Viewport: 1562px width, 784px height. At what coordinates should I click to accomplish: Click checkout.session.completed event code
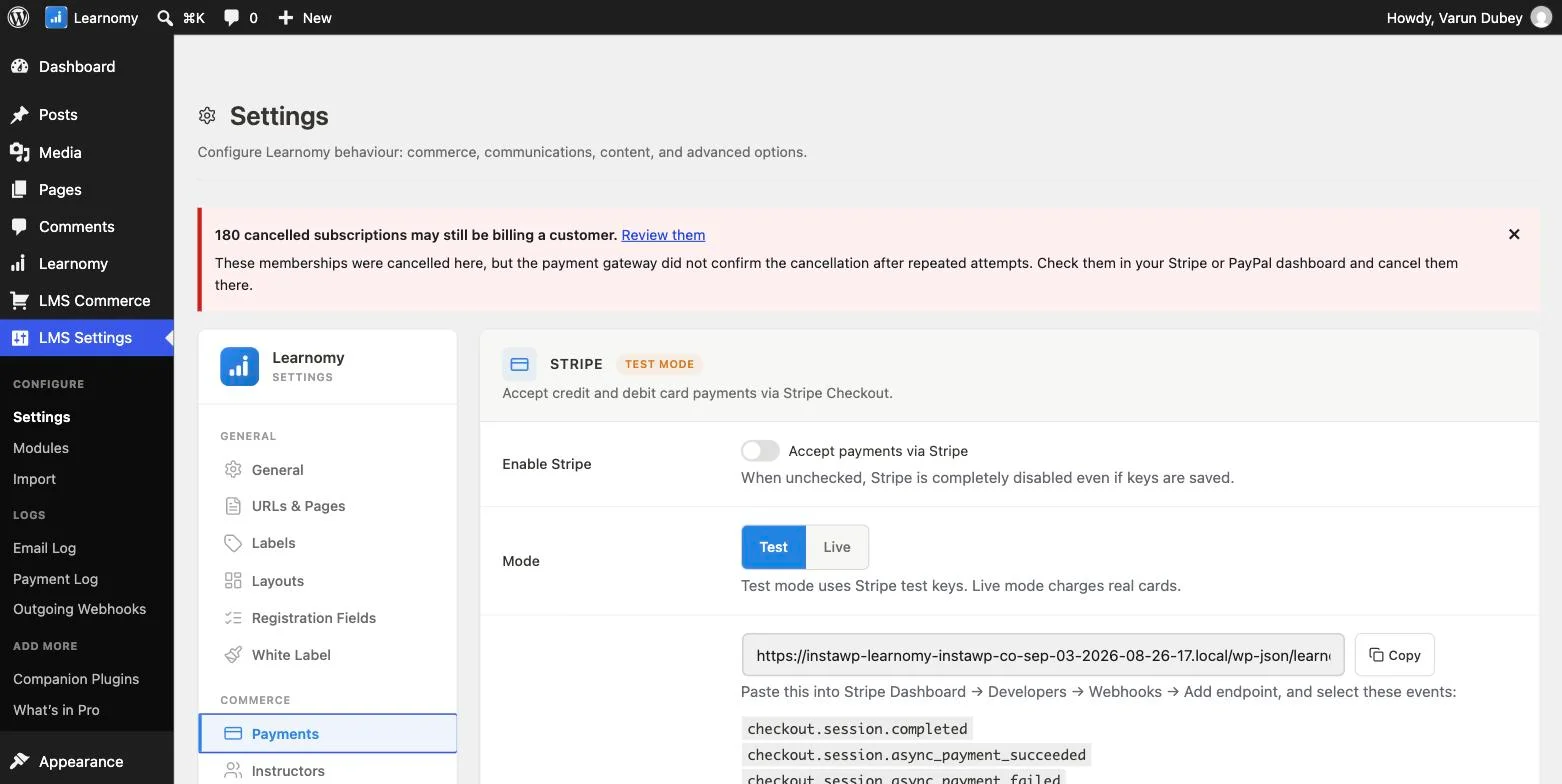point(857,728)
